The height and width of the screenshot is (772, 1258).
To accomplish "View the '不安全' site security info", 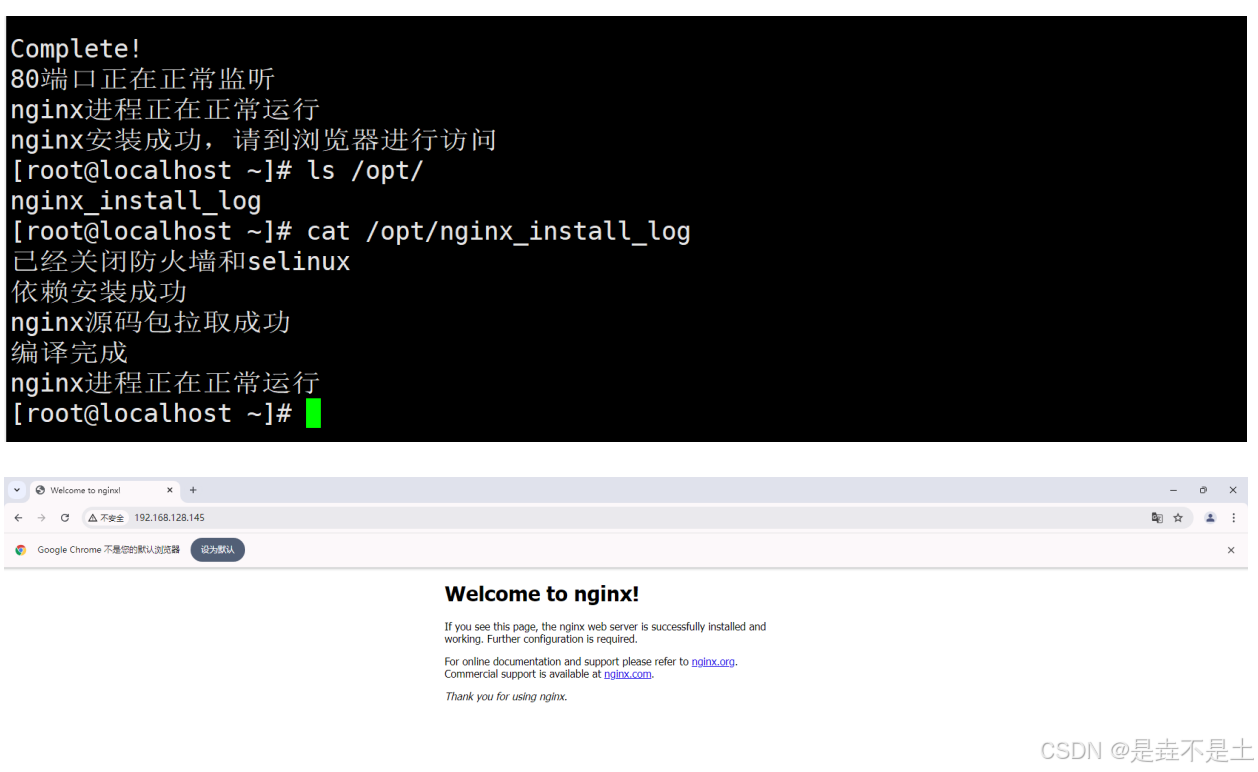I will 106,518.
